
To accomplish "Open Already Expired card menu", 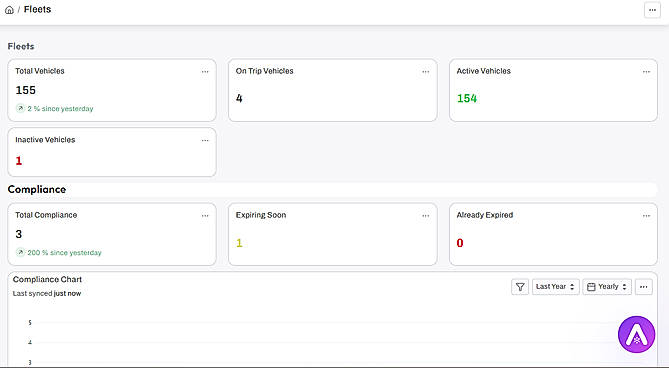I will [x=646, y=216].
